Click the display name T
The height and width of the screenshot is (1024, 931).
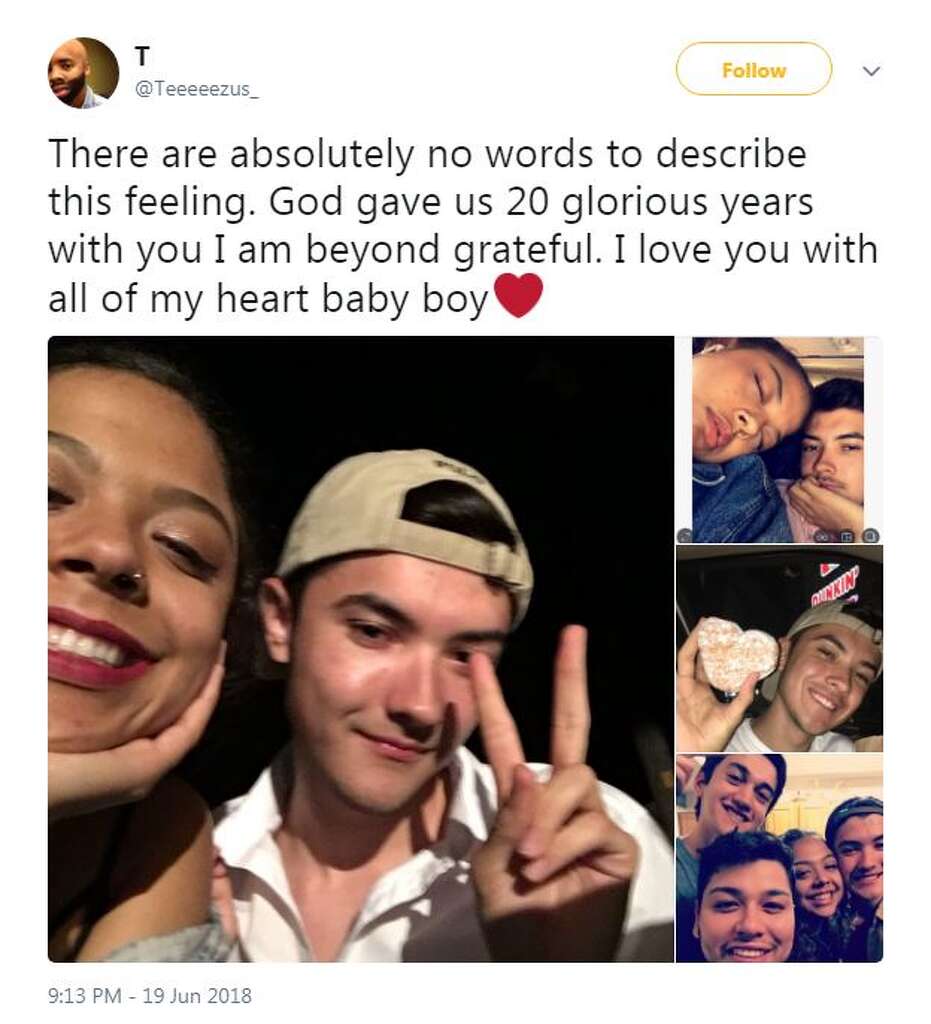(142, 58)
